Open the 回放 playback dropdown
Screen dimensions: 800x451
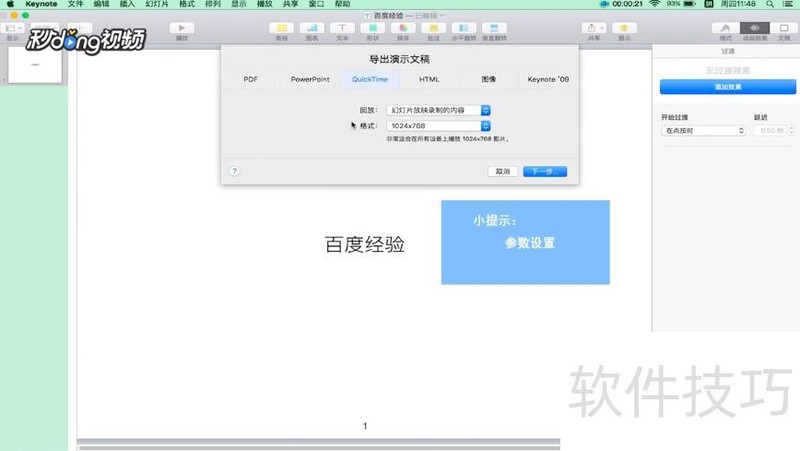coord(438,110)
